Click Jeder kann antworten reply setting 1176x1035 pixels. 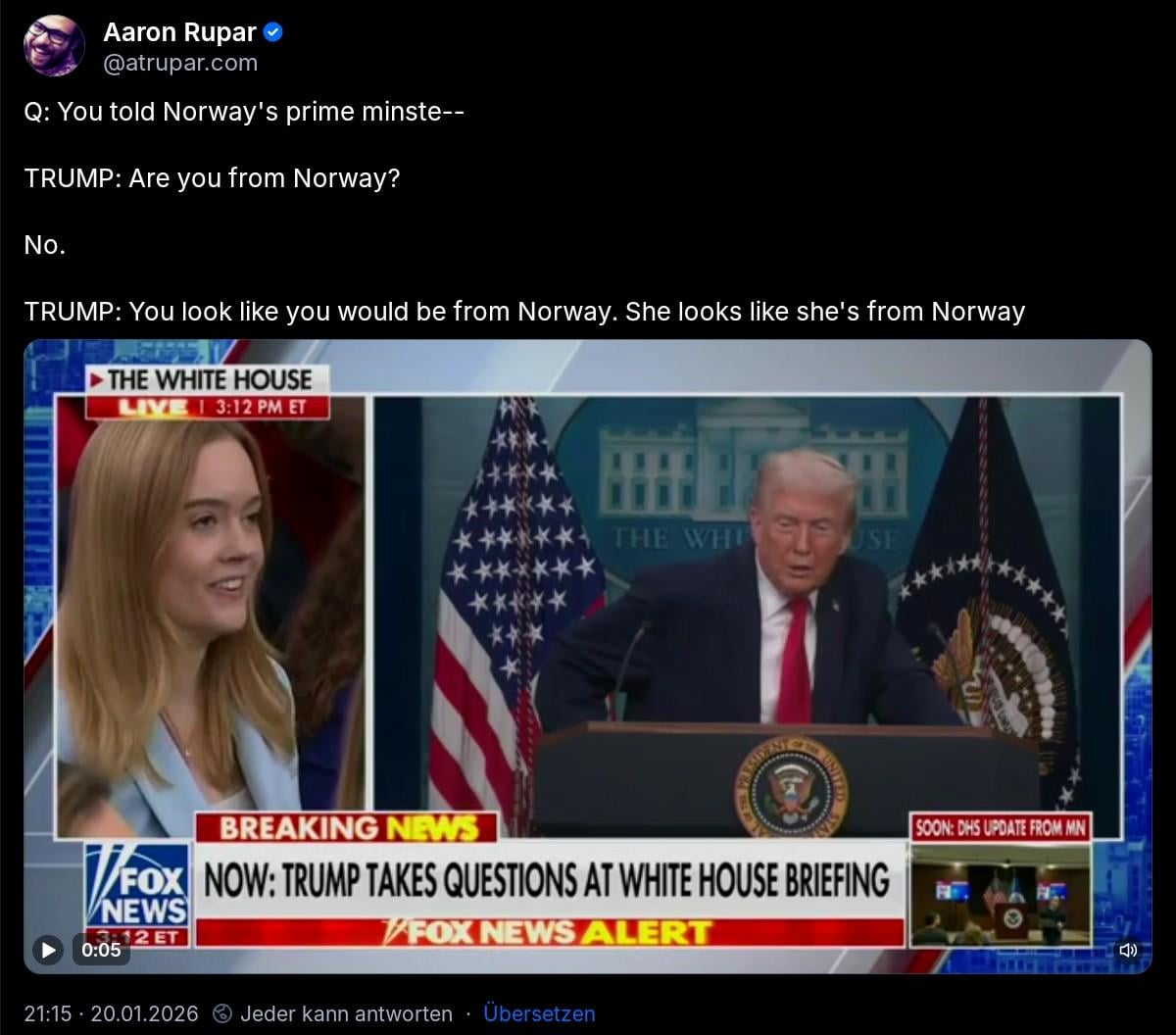pos(346,1013)
